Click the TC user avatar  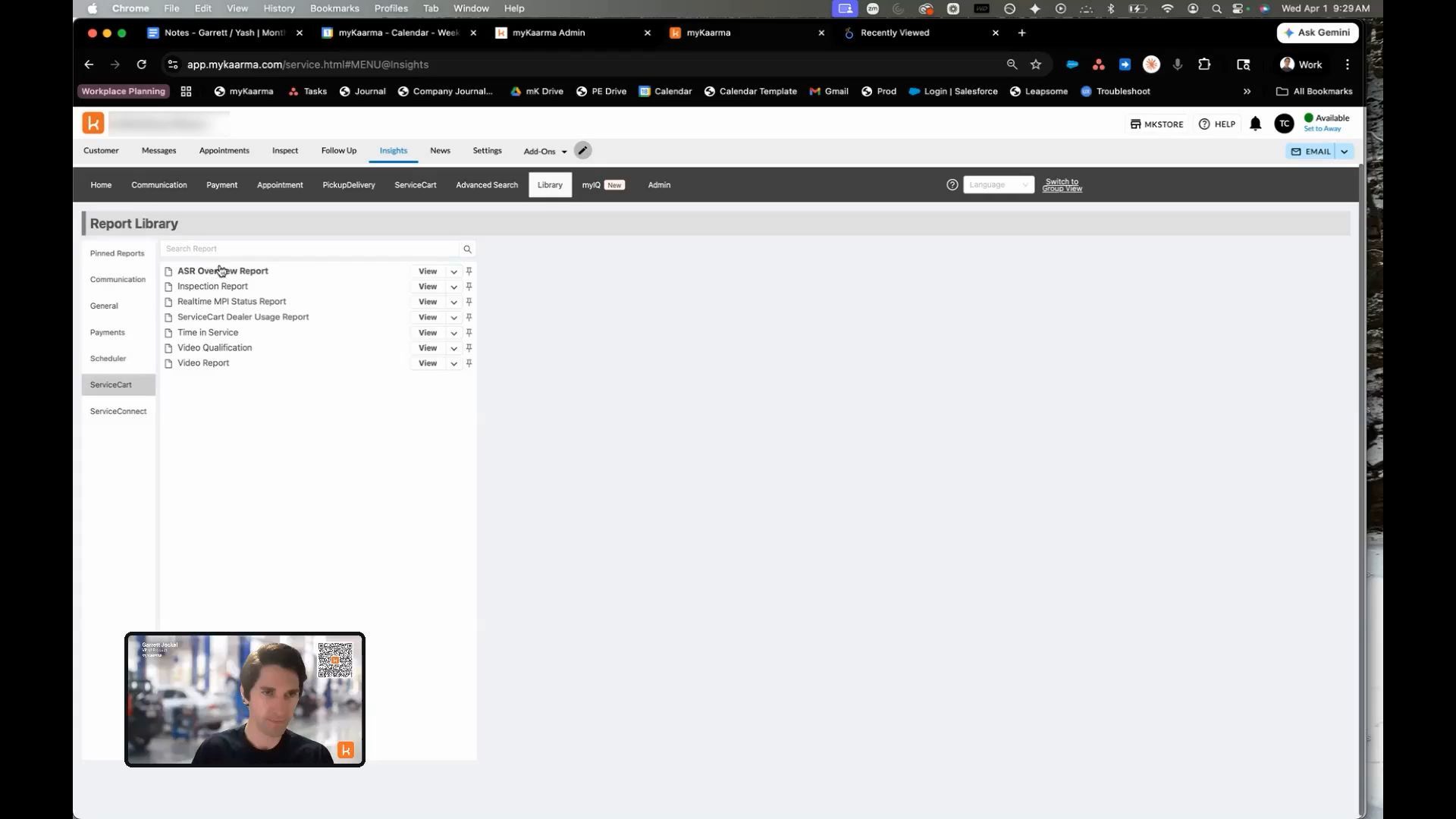click(x=1284, y=124)
